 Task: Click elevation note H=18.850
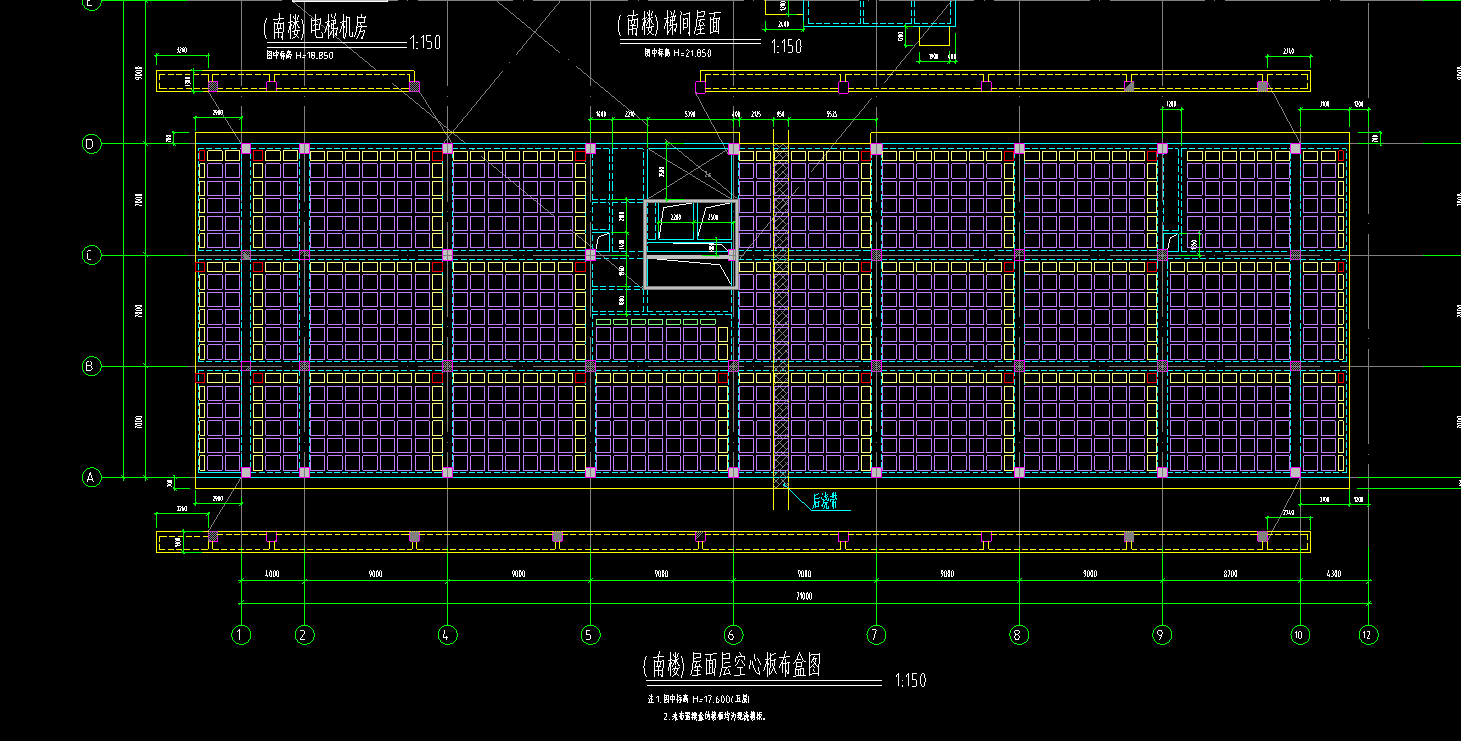pyautogui.click(x=300, y=55)
